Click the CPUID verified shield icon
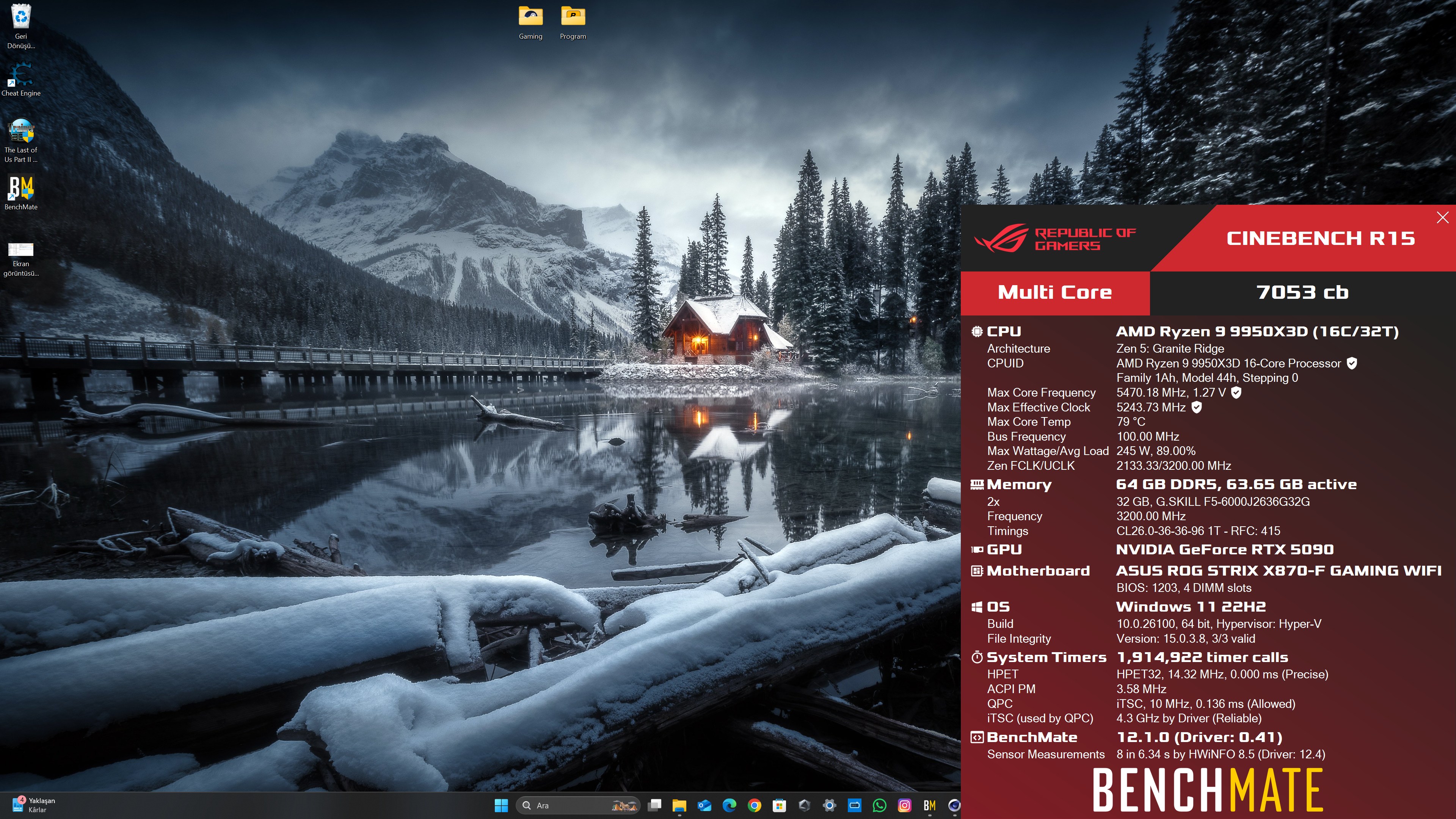This screenshot has width=1456, height=819. (x=1351, y=363)
